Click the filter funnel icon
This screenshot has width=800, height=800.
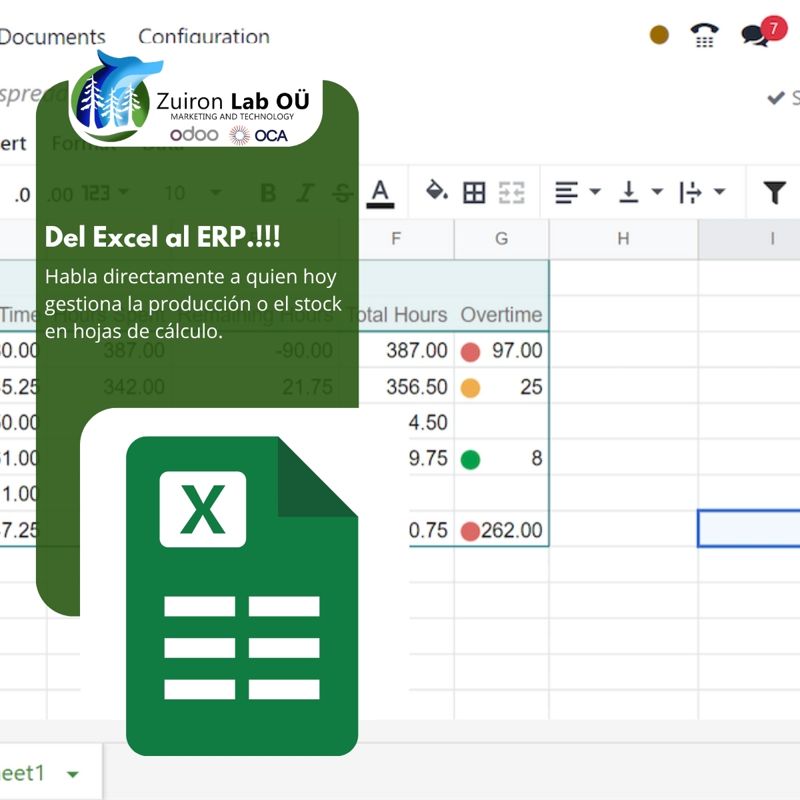click(x=774, y=192)
